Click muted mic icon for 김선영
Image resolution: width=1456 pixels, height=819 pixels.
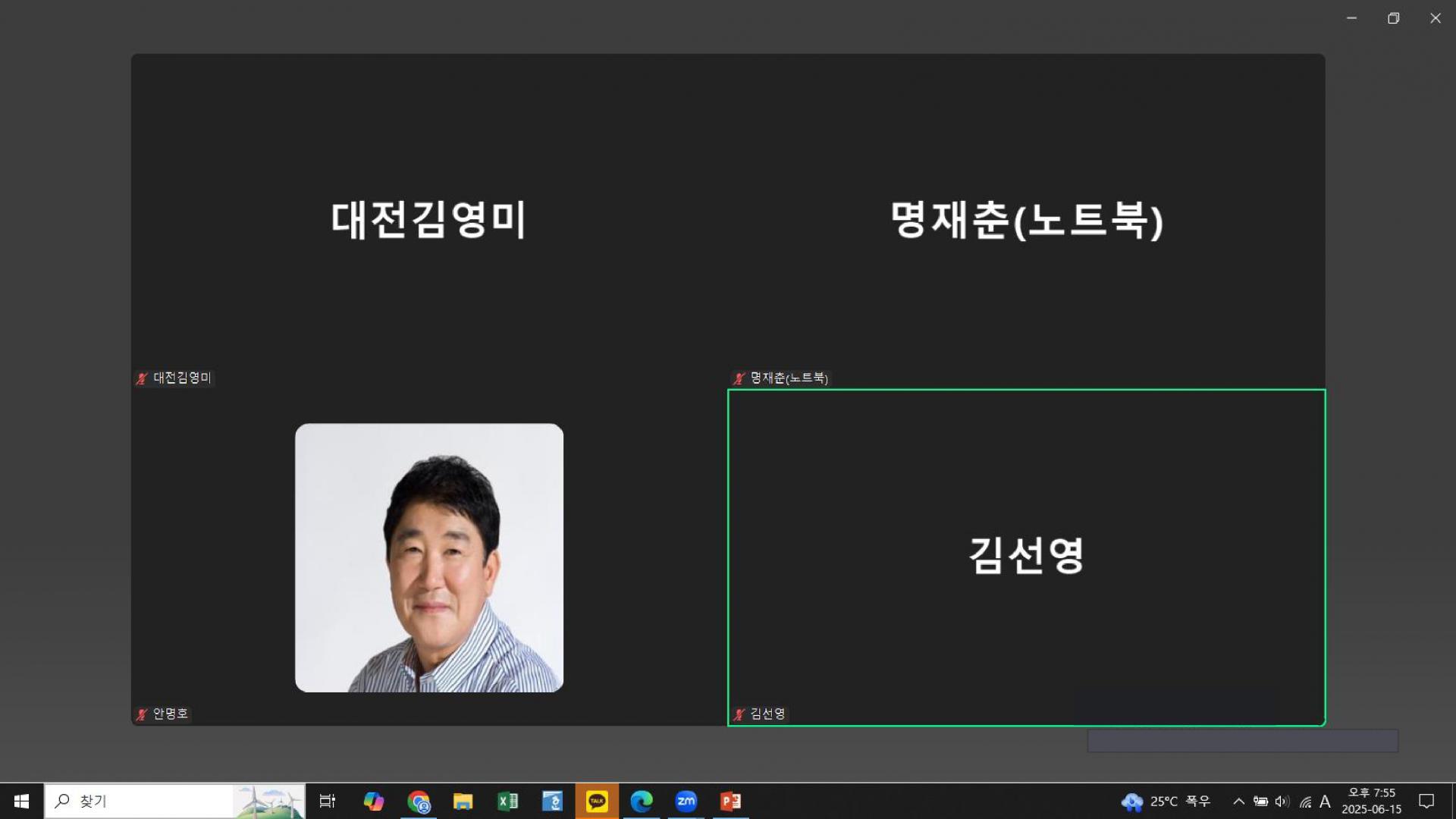(739, 714)
